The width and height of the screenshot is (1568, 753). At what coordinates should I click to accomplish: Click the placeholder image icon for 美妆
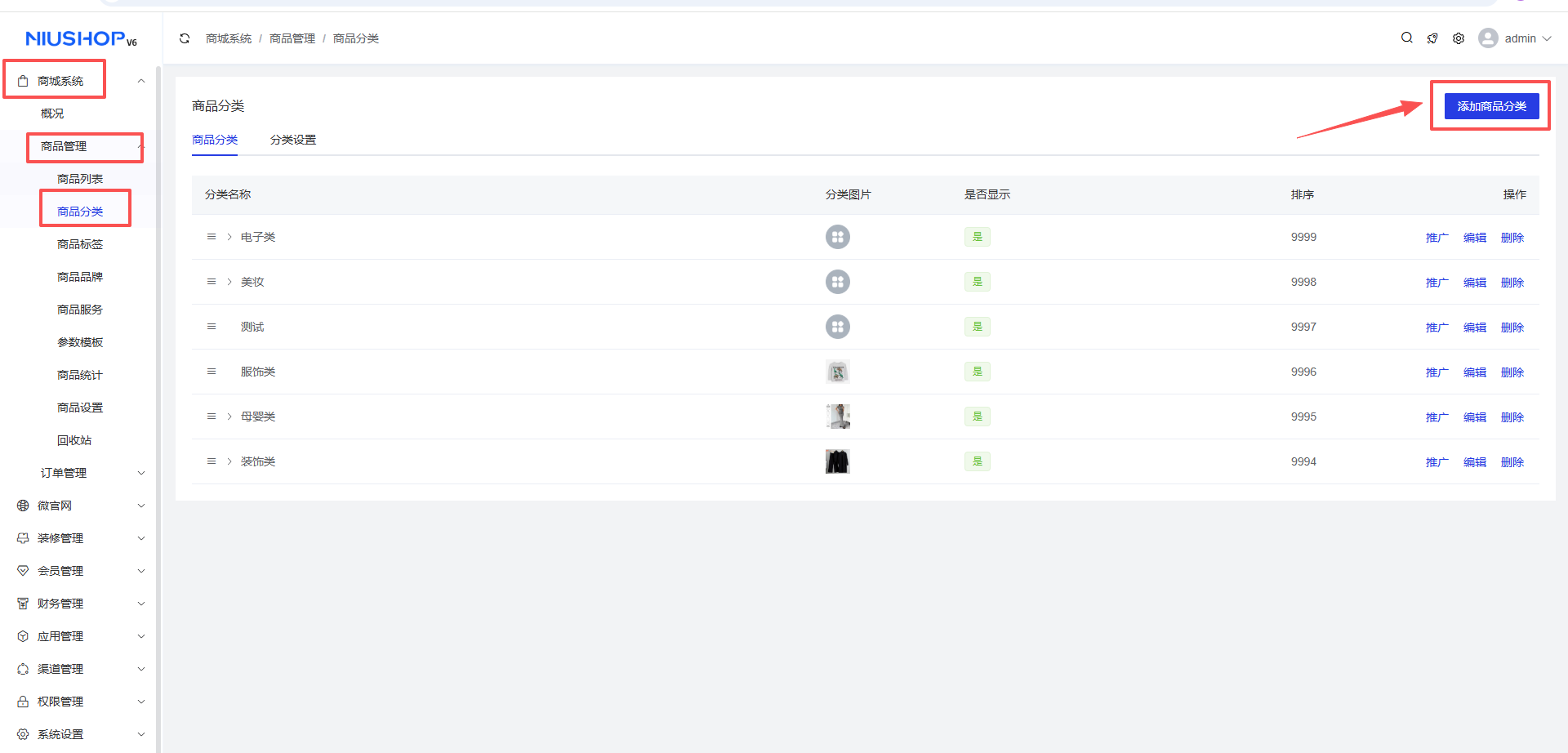[x=838, y=282]
